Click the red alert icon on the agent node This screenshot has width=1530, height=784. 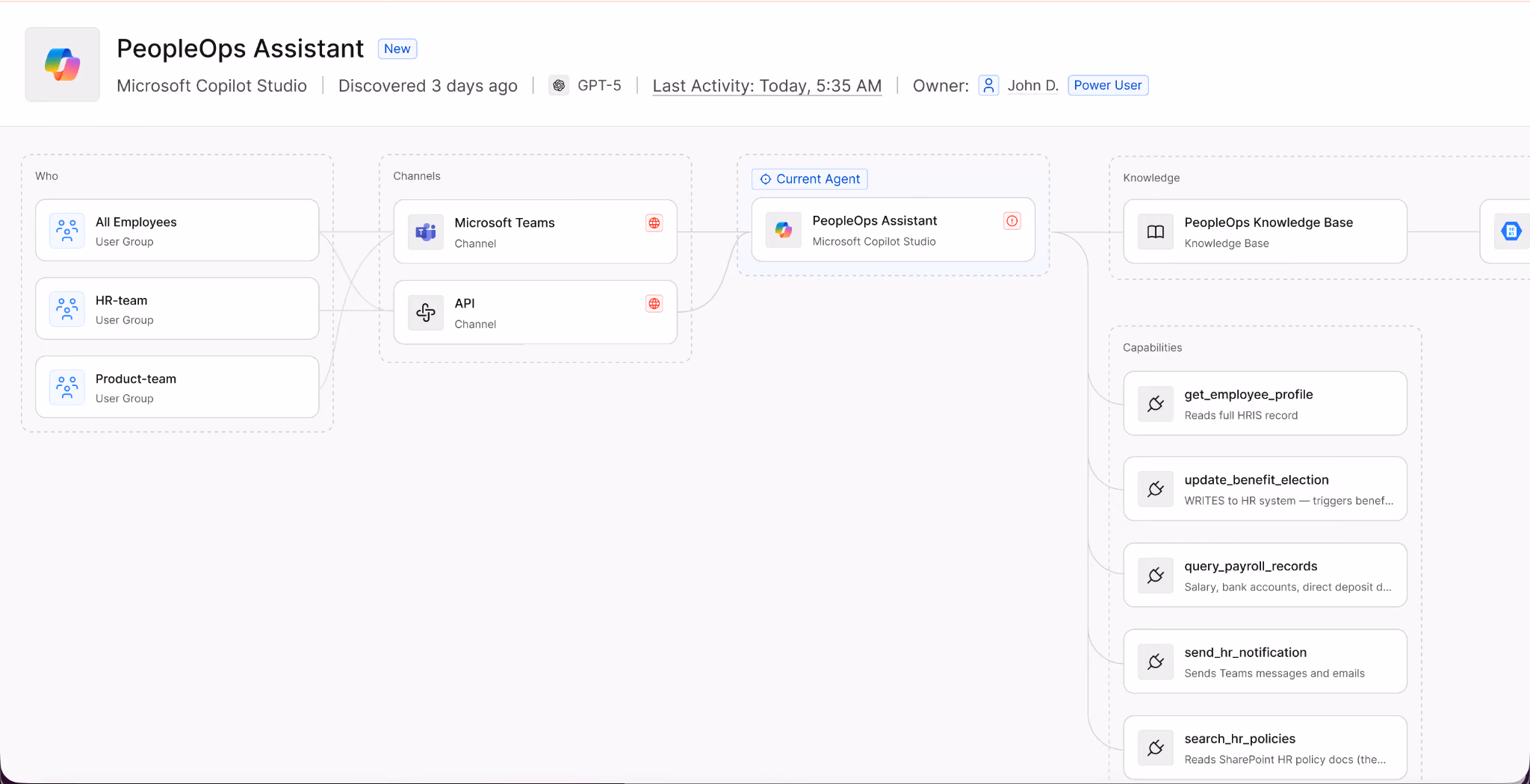click(1012, 221)
